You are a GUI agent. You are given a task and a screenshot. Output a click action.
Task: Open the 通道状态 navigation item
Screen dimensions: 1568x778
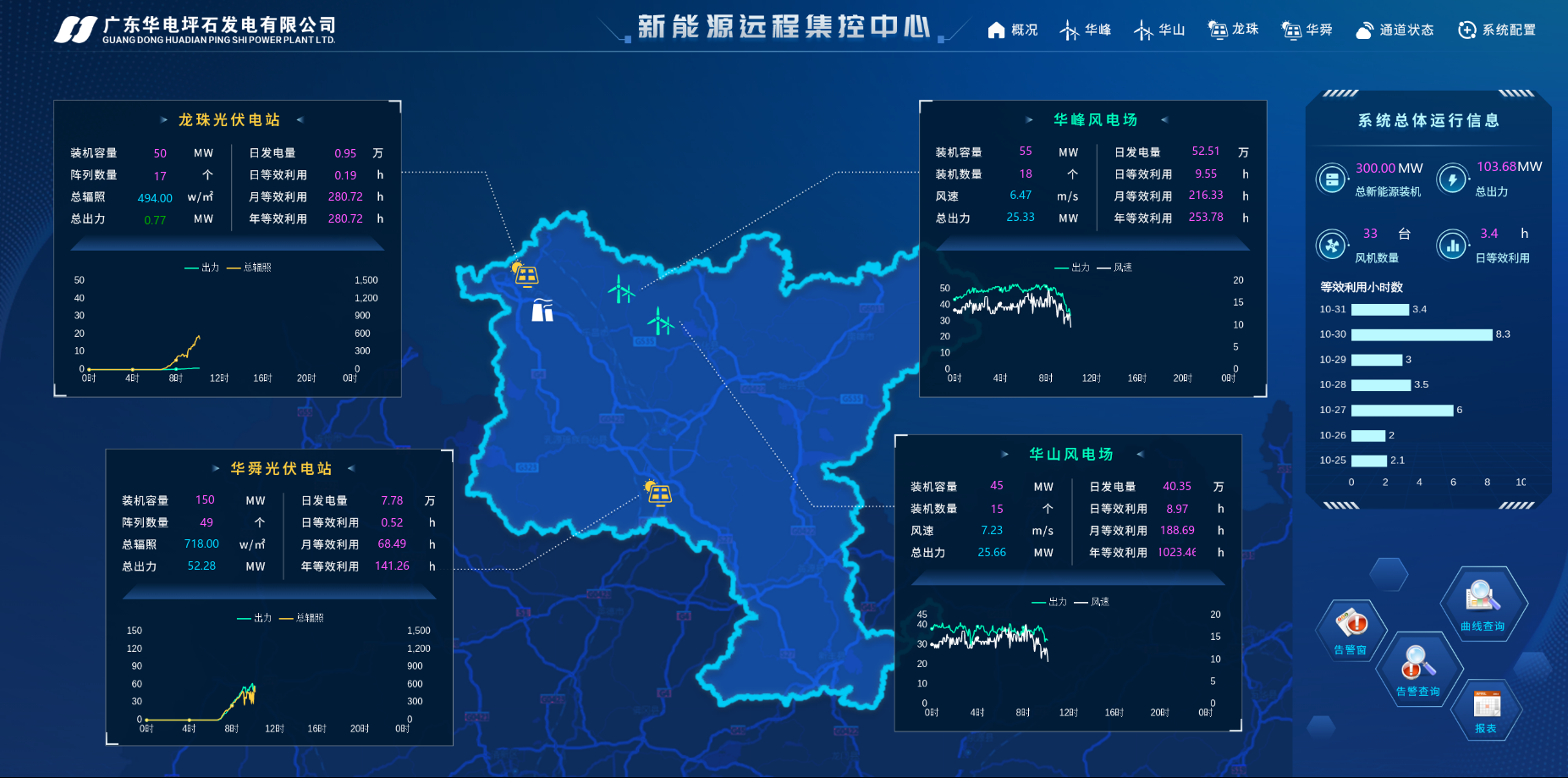coord(1395,30)
